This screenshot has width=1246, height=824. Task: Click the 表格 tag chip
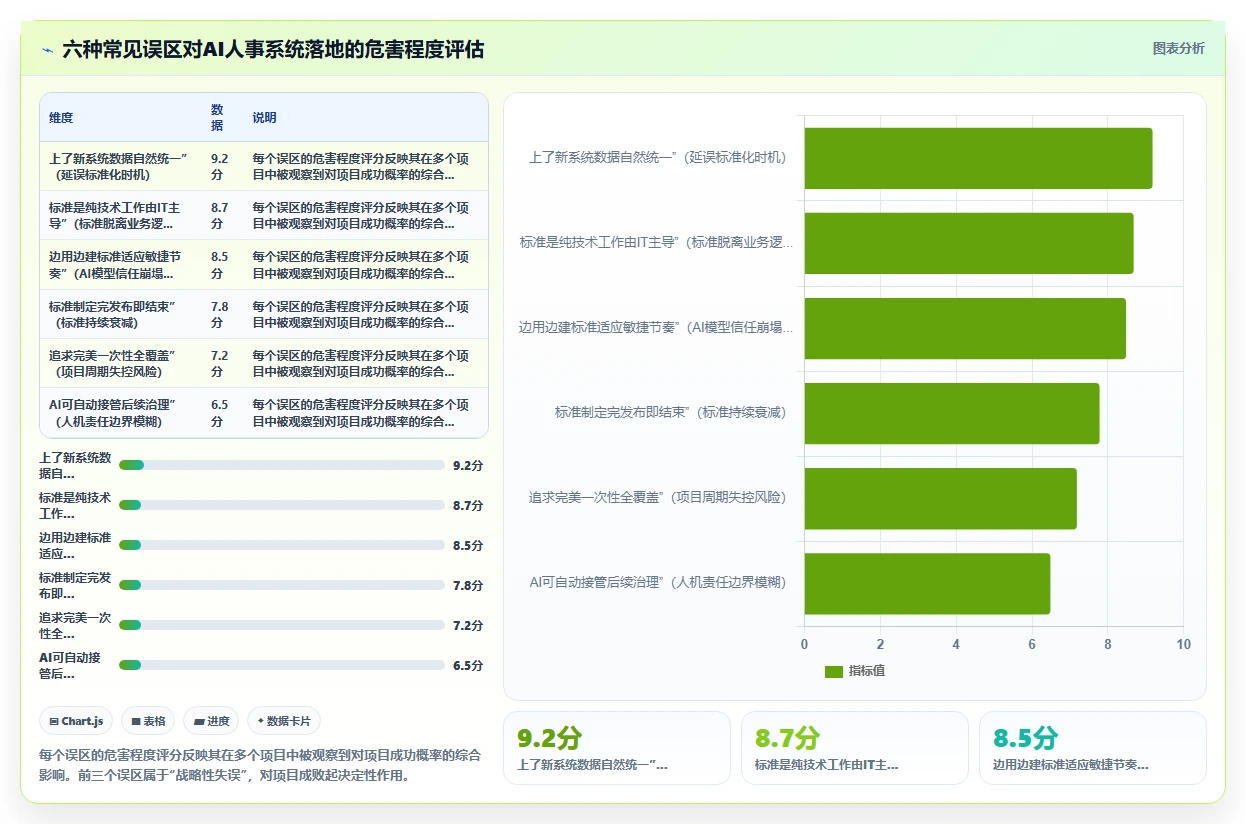148,721
